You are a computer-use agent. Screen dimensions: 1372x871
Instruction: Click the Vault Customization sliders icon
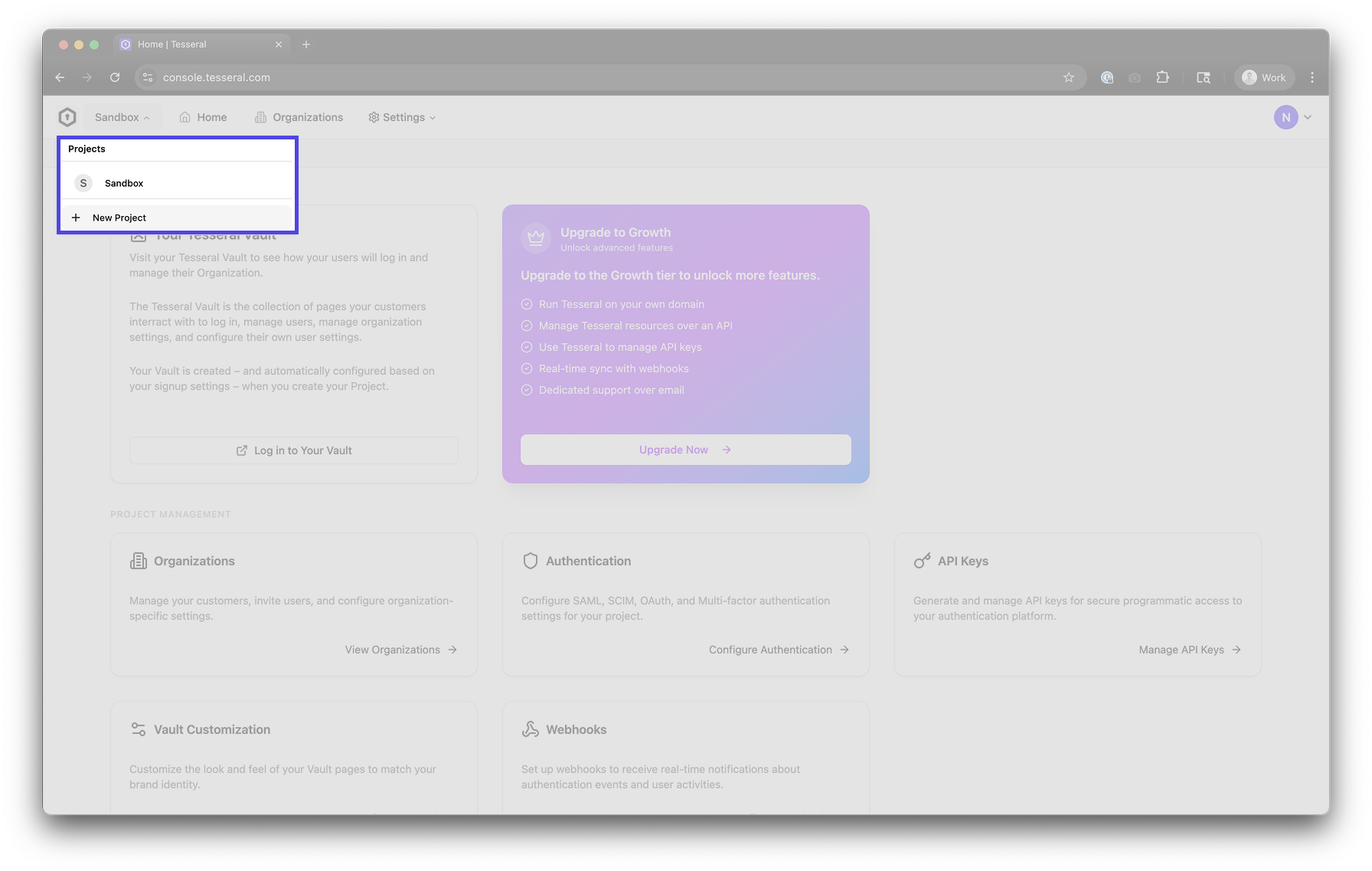[139, 729]
